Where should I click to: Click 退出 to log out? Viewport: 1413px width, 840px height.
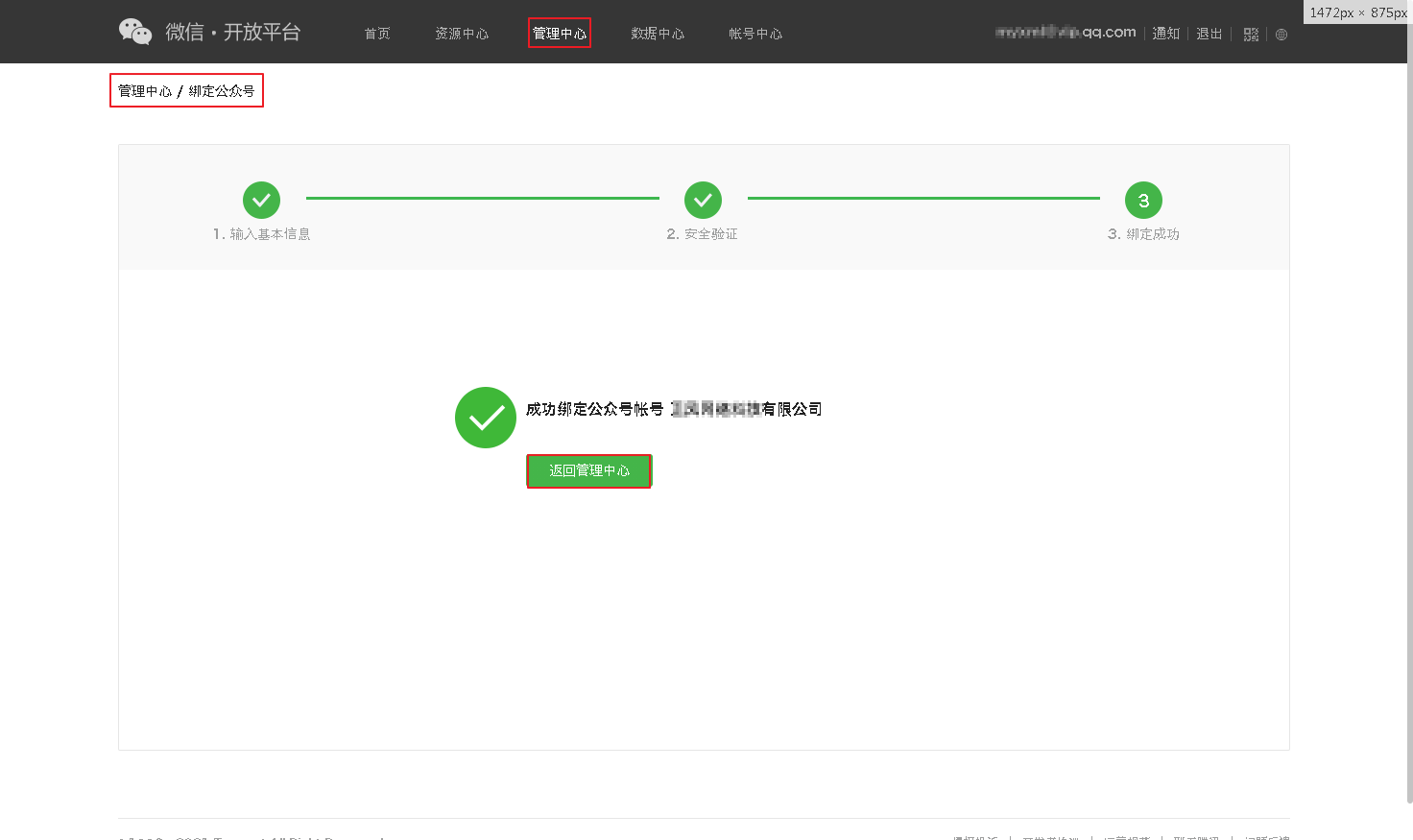click(1209, 34)
